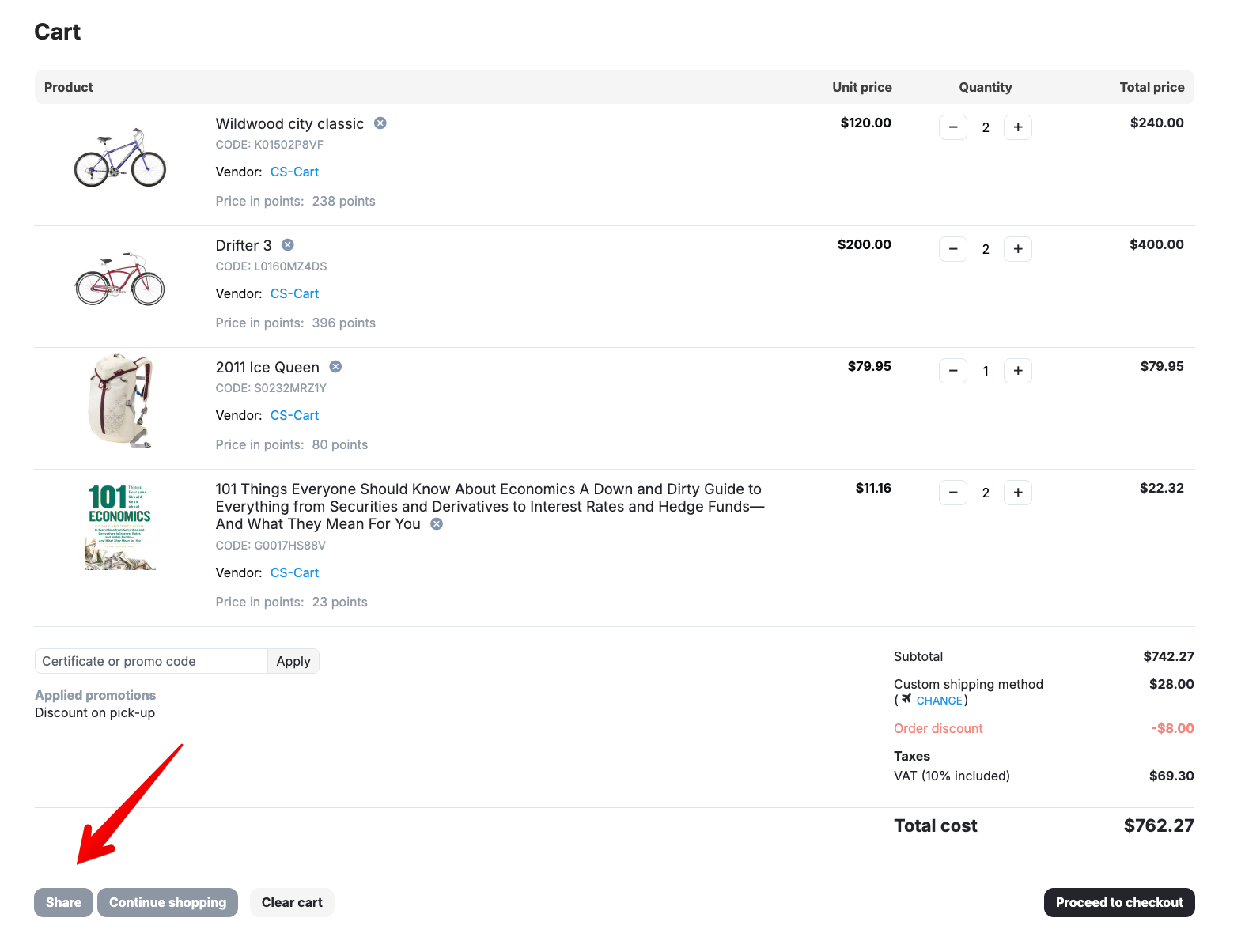Image resolution: width=1245 pixels, height=952 pixels.
Task: Click the Certificate or promo code field
Action: pyautogui.click(x=151, y=661)
